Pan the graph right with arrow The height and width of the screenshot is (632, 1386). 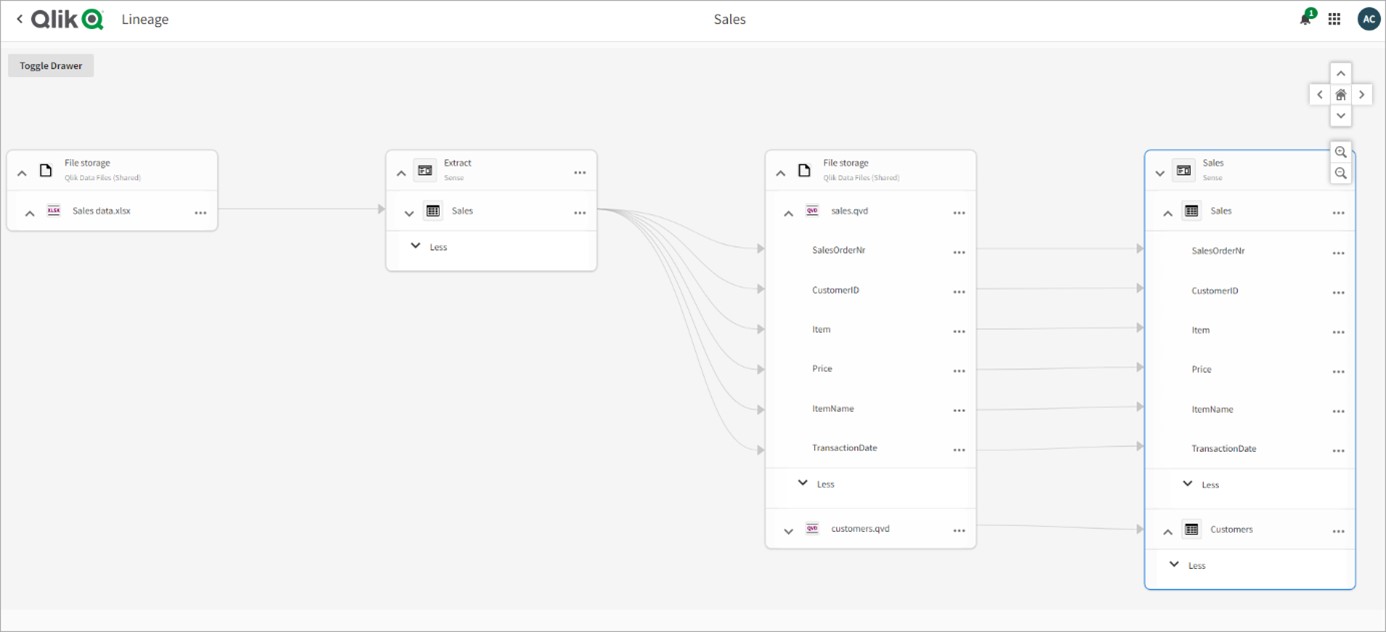[1362, 95]
